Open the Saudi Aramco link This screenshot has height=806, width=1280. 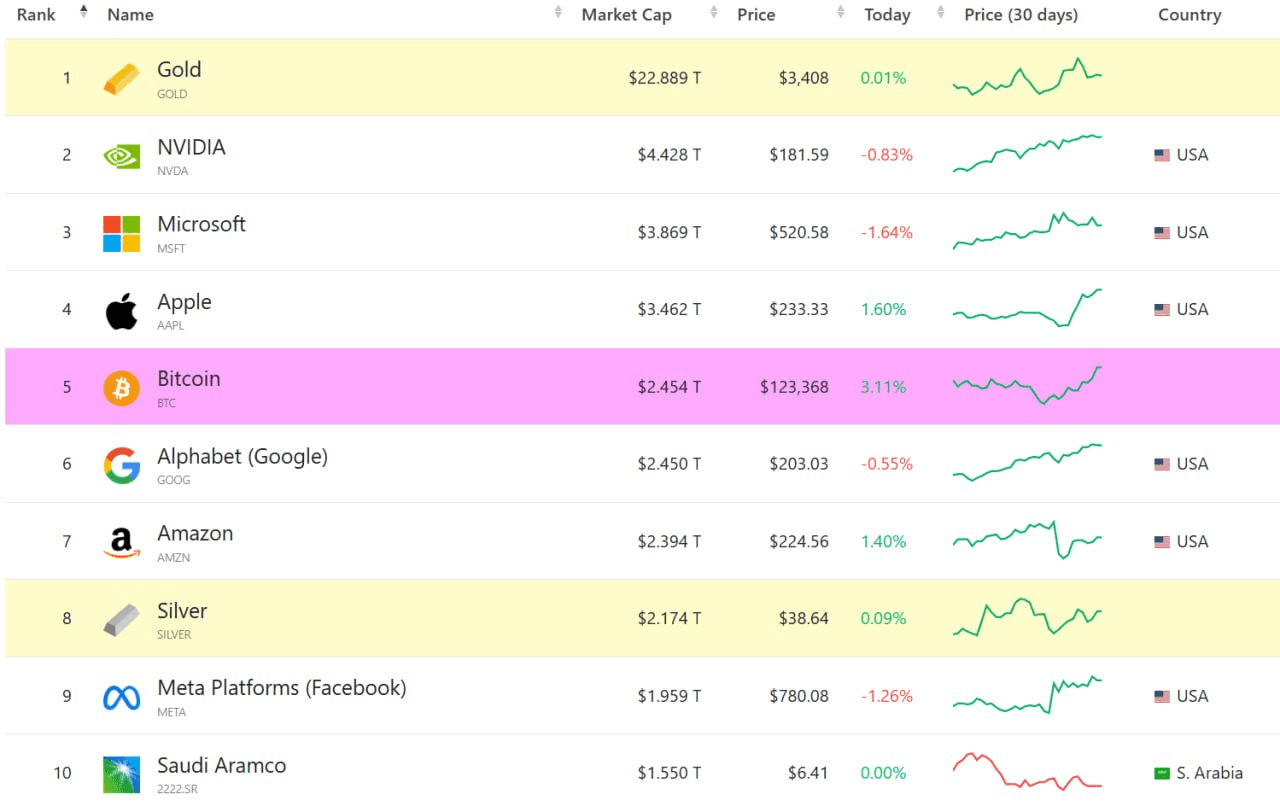221,766
